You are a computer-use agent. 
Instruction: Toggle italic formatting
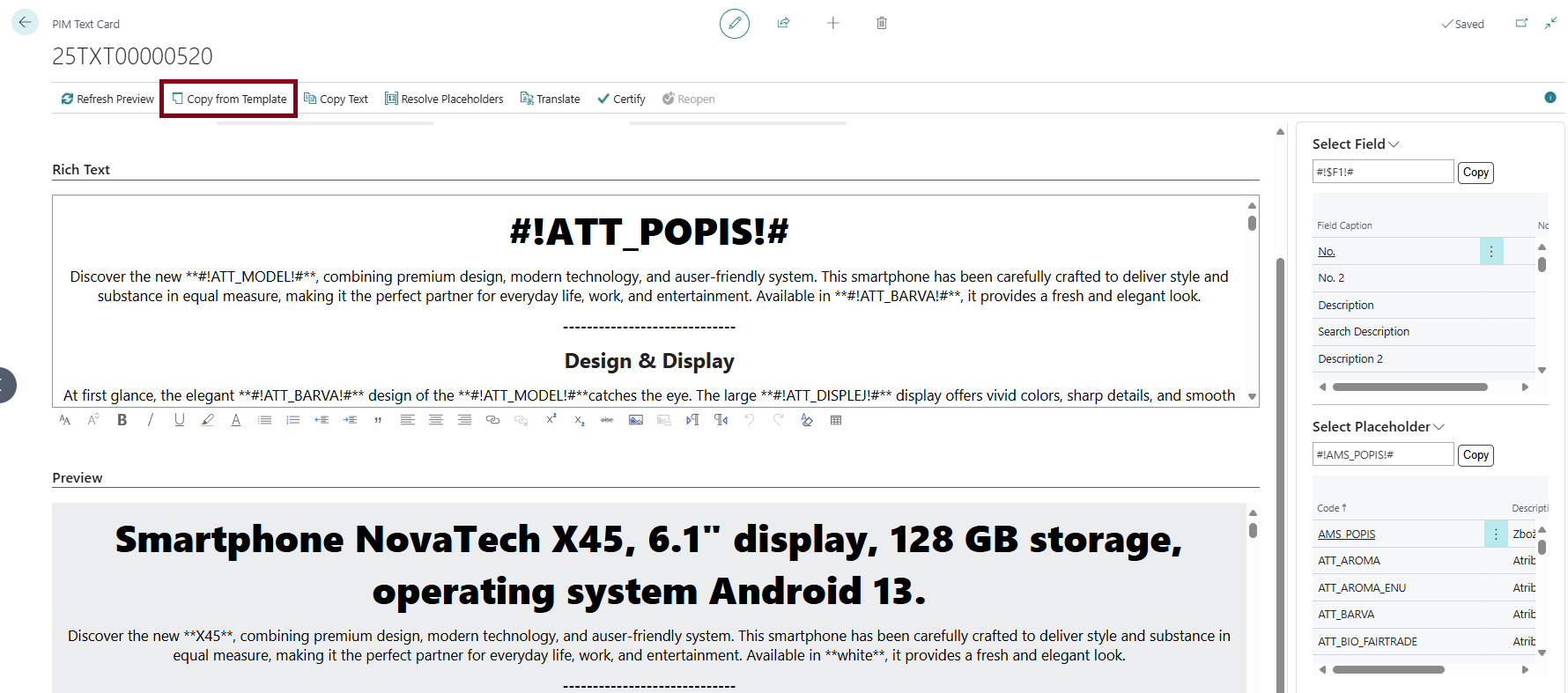[151, 420]
